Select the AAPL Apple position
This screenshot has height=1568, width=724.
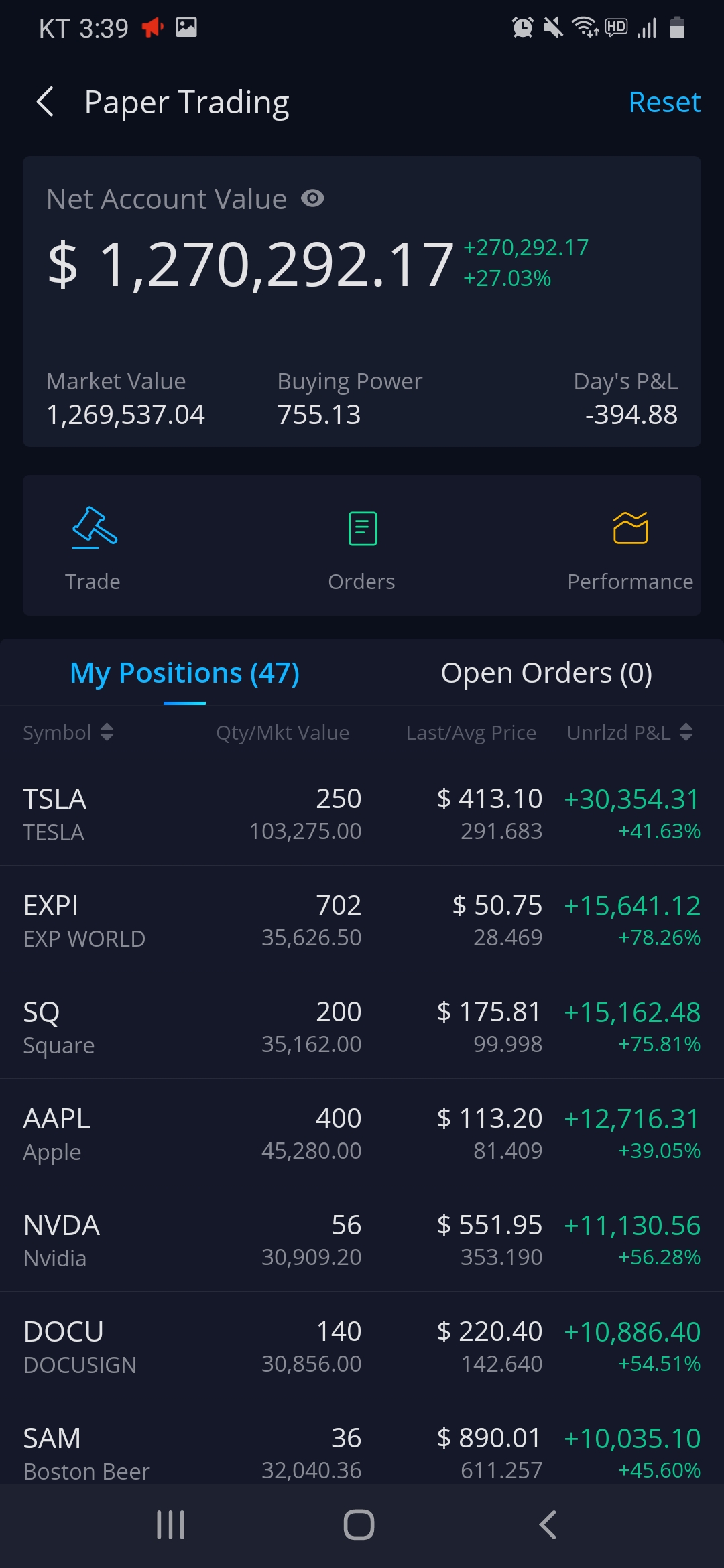tap(362, 1133)
